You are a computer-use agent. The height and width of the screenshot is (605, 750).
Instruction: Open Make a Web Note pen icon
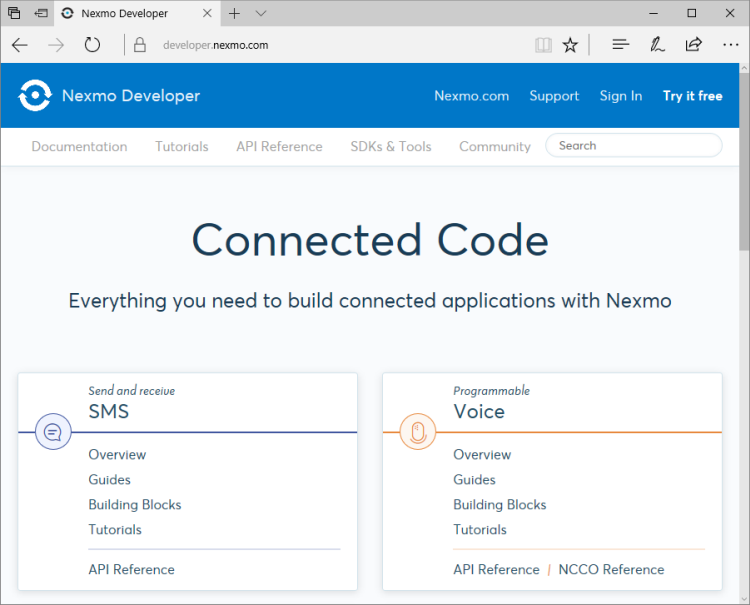click(657, 44)
